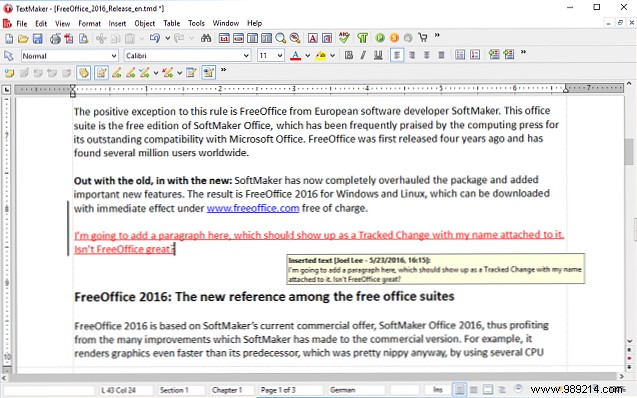Launch Presentations via the orange S icon
The image size is (637, 398).
[x=394, y=38]
